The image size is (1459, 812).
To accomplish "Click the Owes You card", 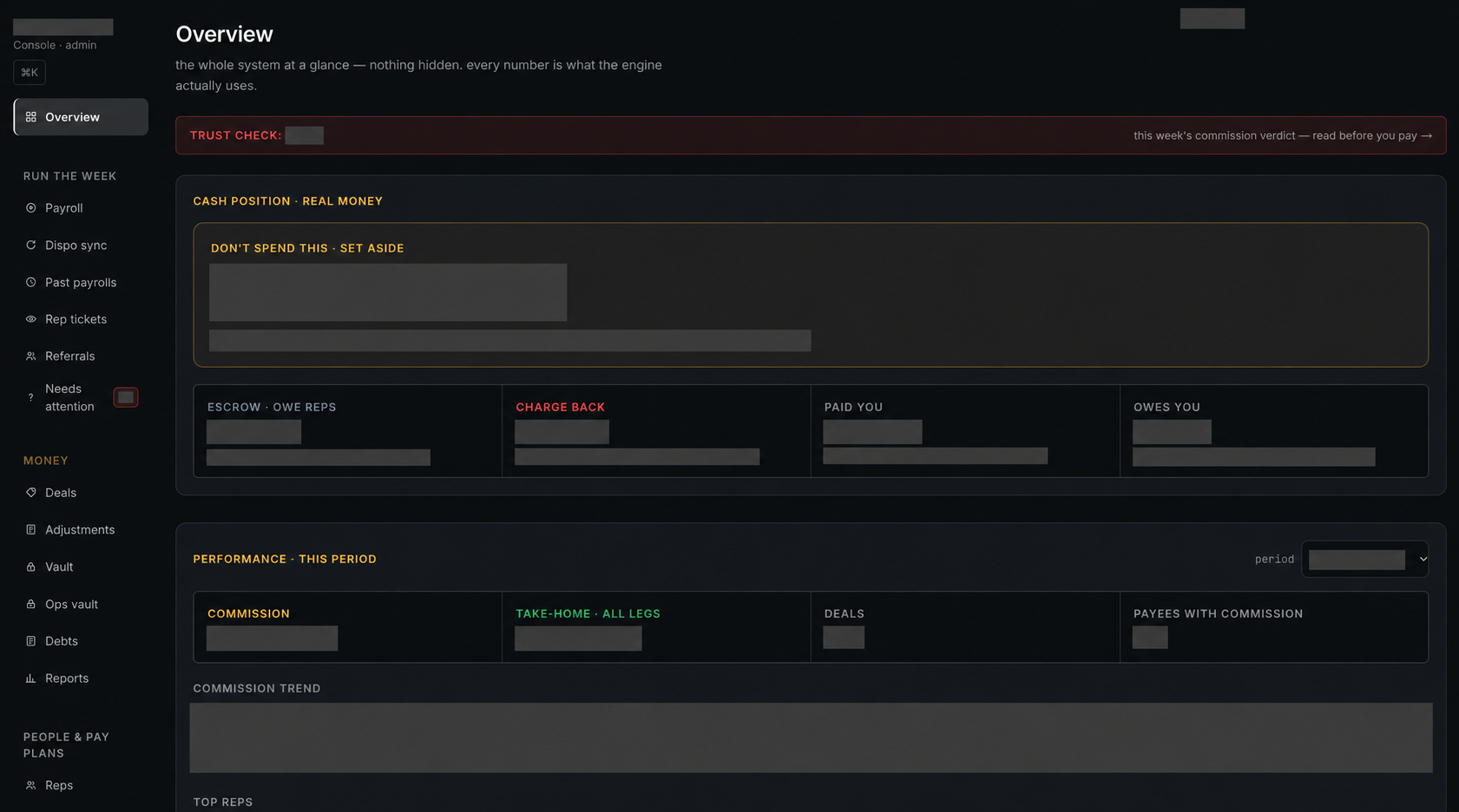I will pos(1274,431).
